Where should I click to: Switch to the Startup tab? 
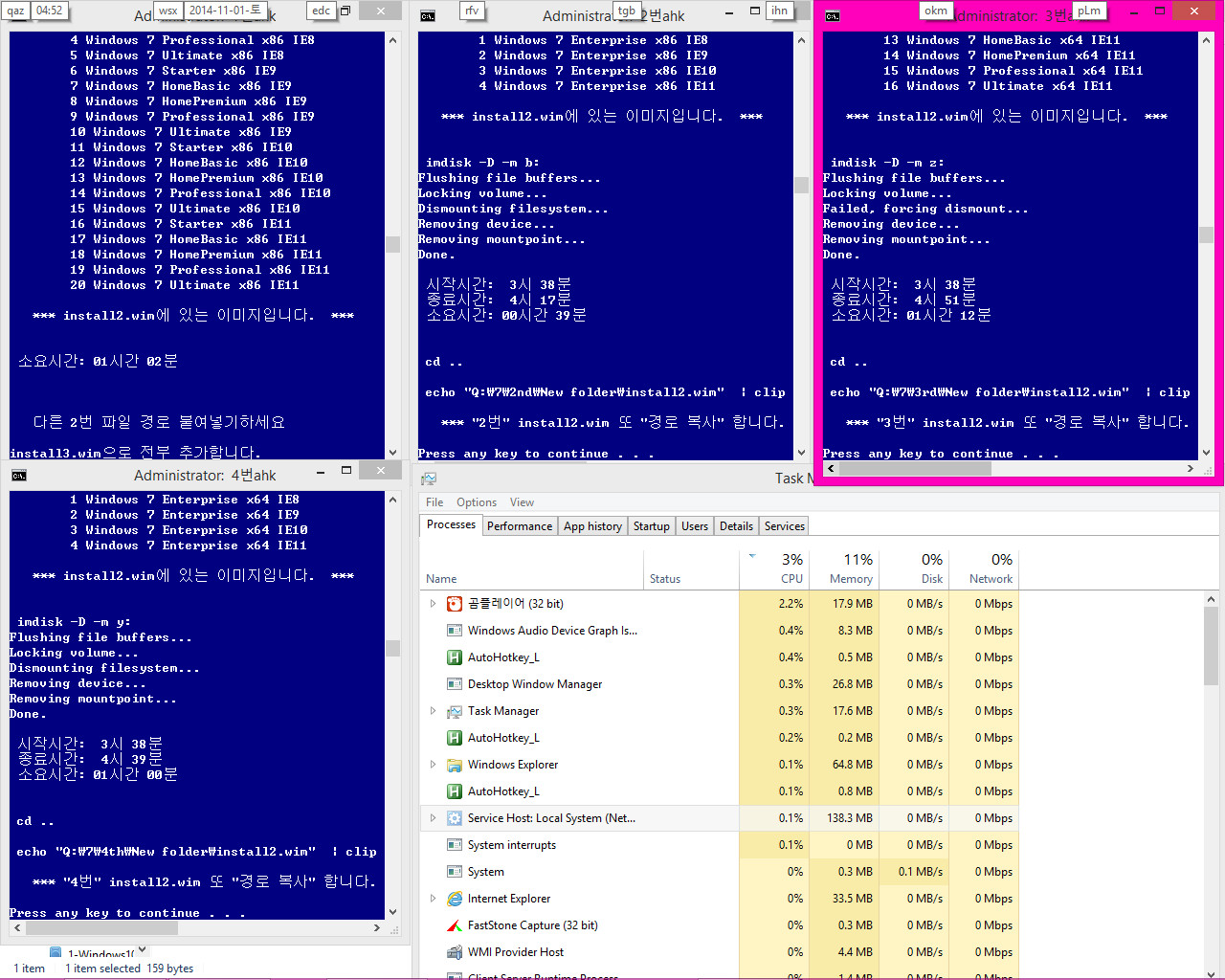tap(652, 526)
